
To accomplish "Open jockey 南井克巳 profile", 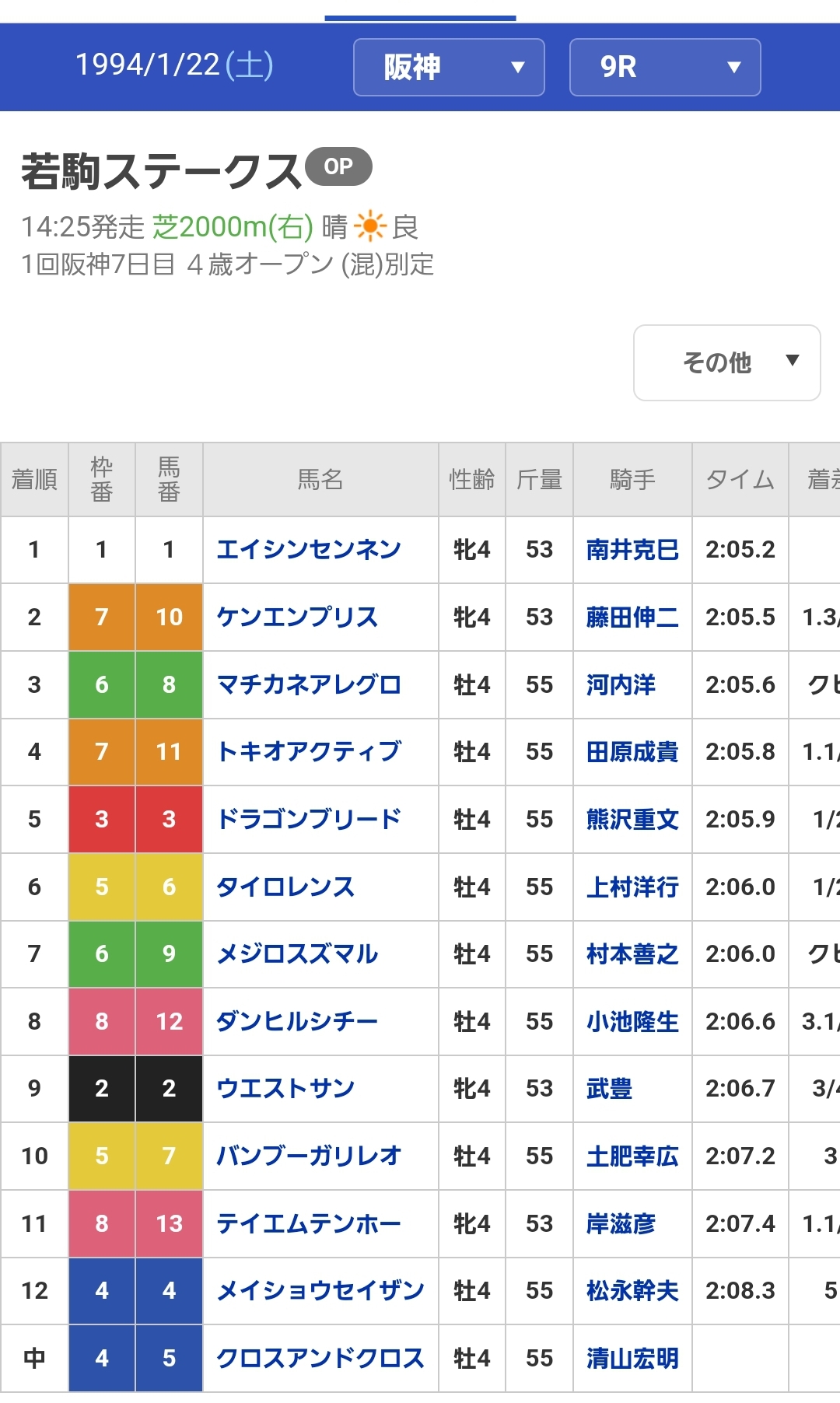I will pyautogui.click(x=632, y=550).
